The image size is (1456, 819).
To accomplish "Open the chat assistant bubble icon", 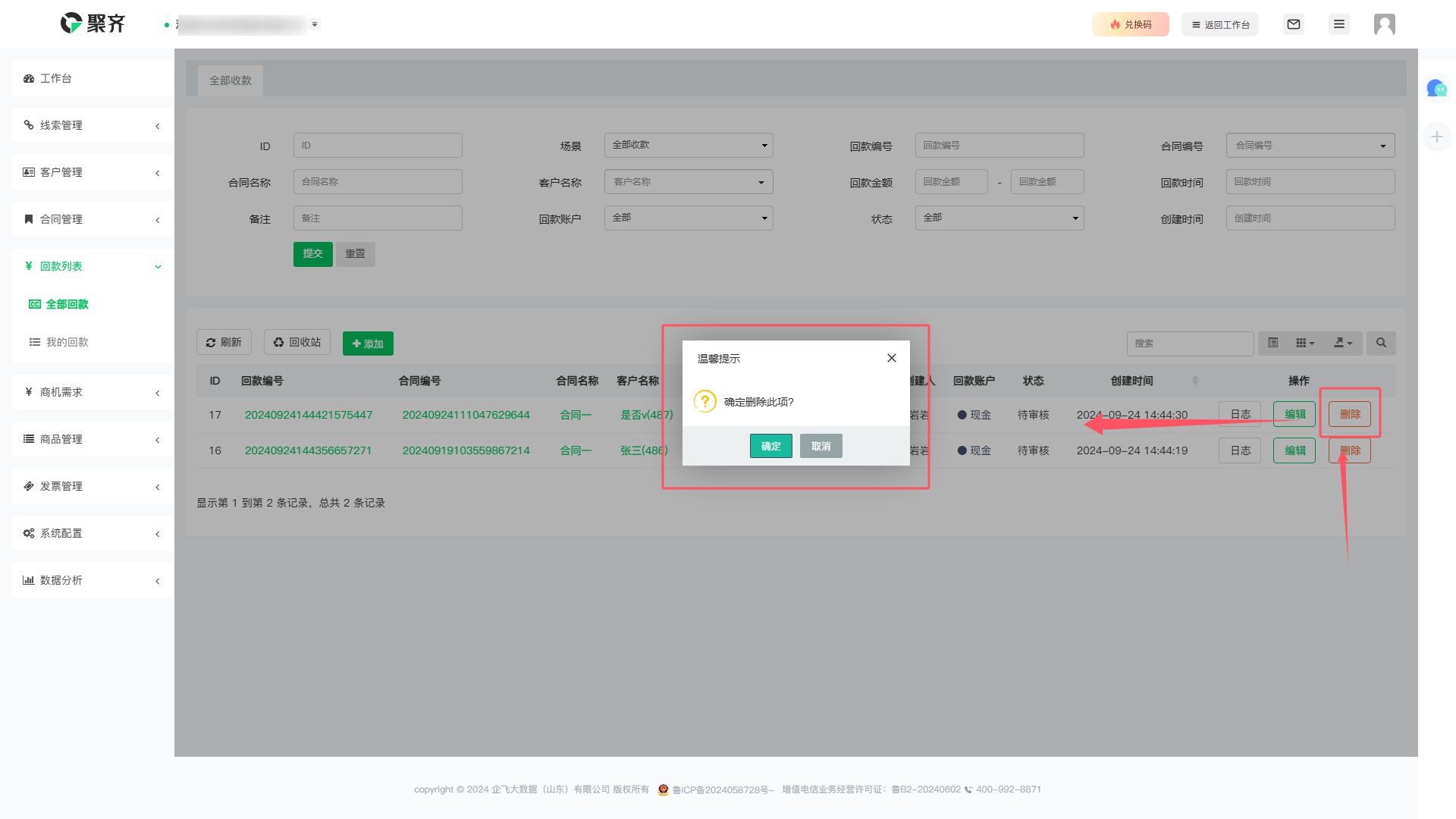I will (x=1436, y=89).
